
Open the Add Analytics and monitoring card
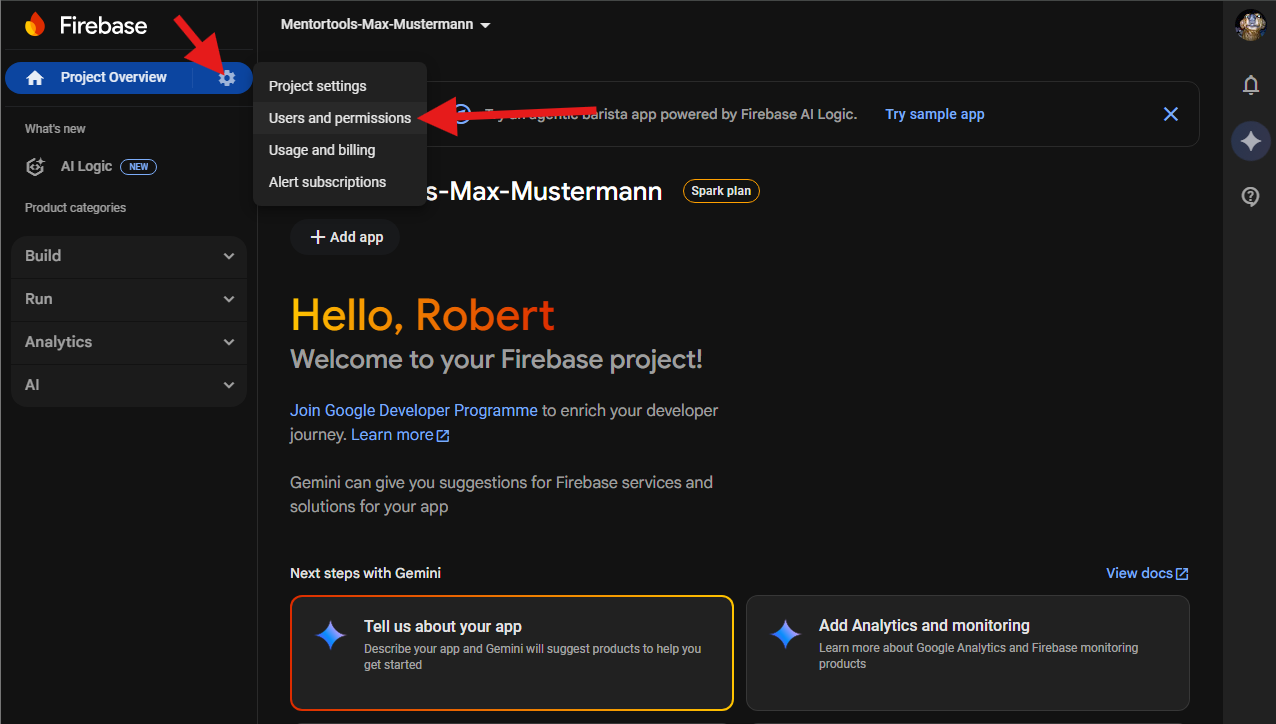[x=968, y=653]
